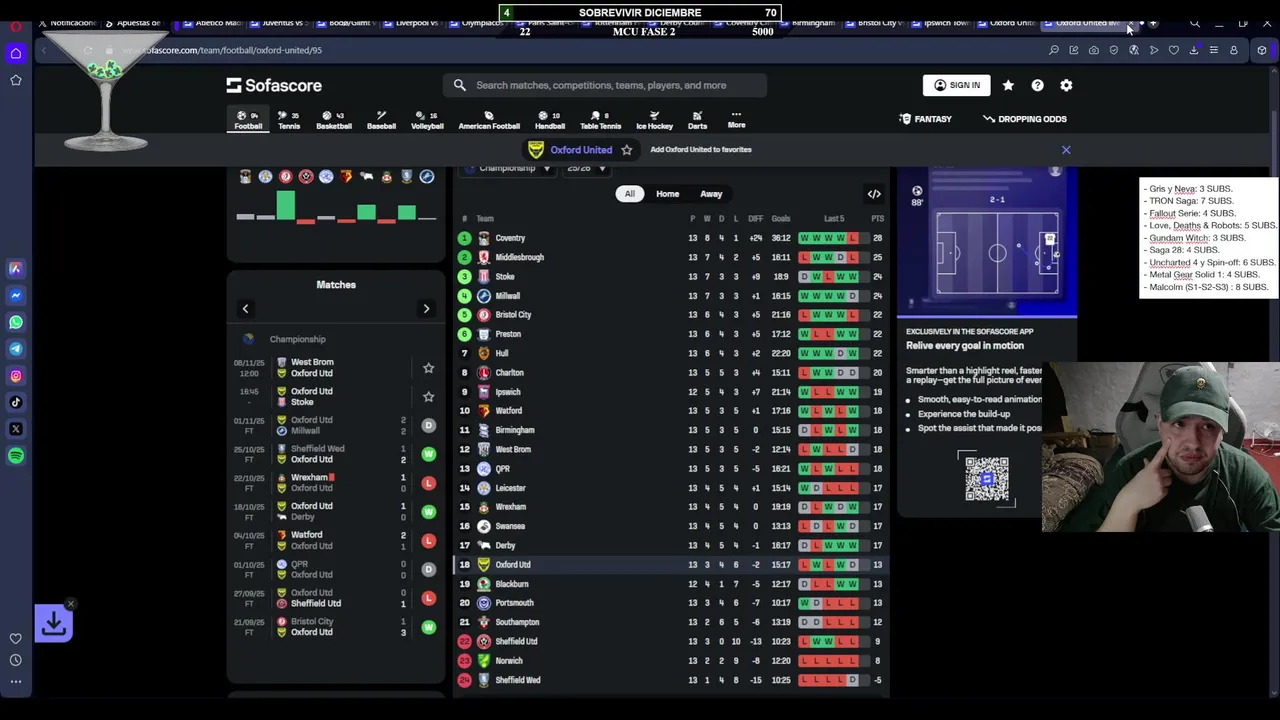Select the Home standings filter
1280x720 pixels.
pyautogui.click(x=667, y=194)
